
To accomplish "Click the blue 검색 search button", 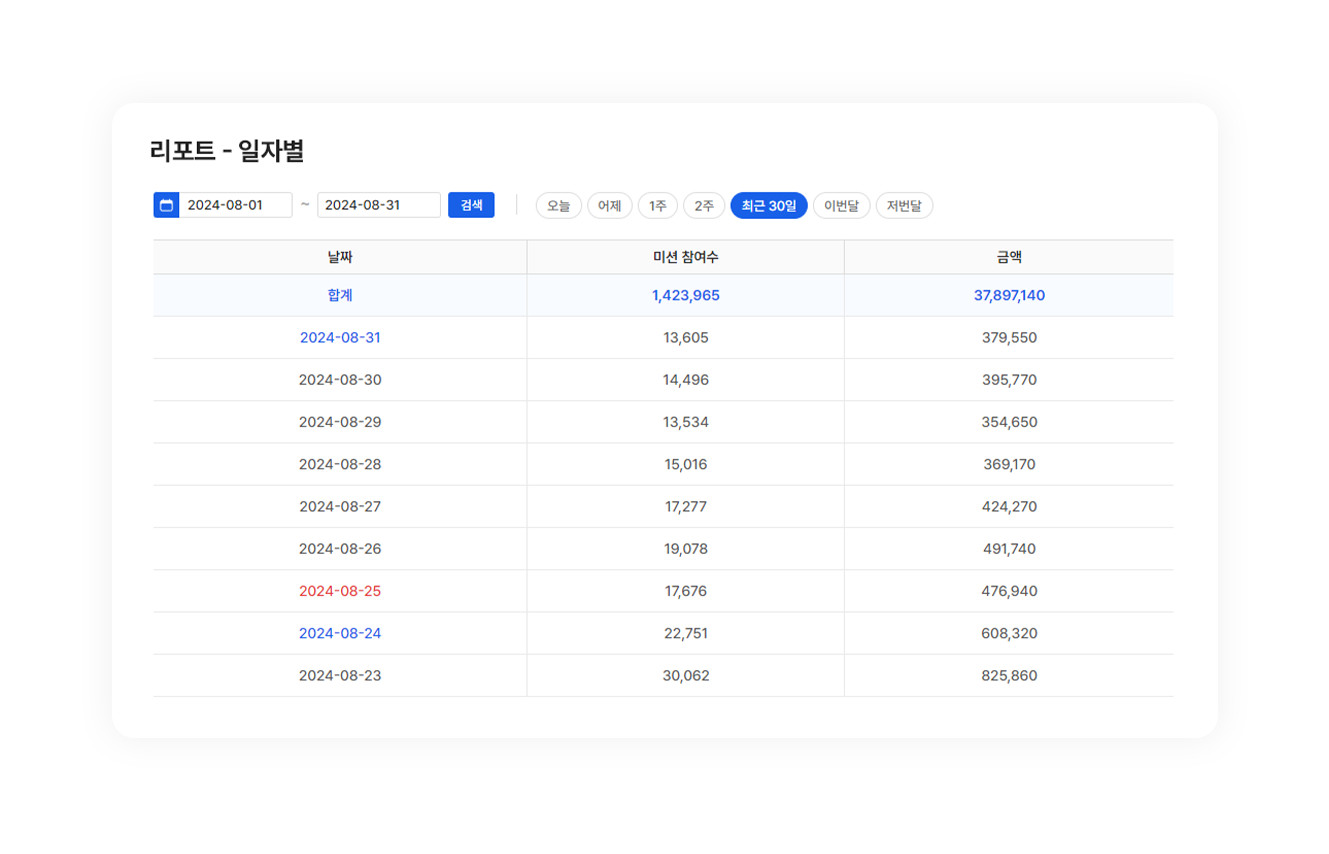I will 471,205.
